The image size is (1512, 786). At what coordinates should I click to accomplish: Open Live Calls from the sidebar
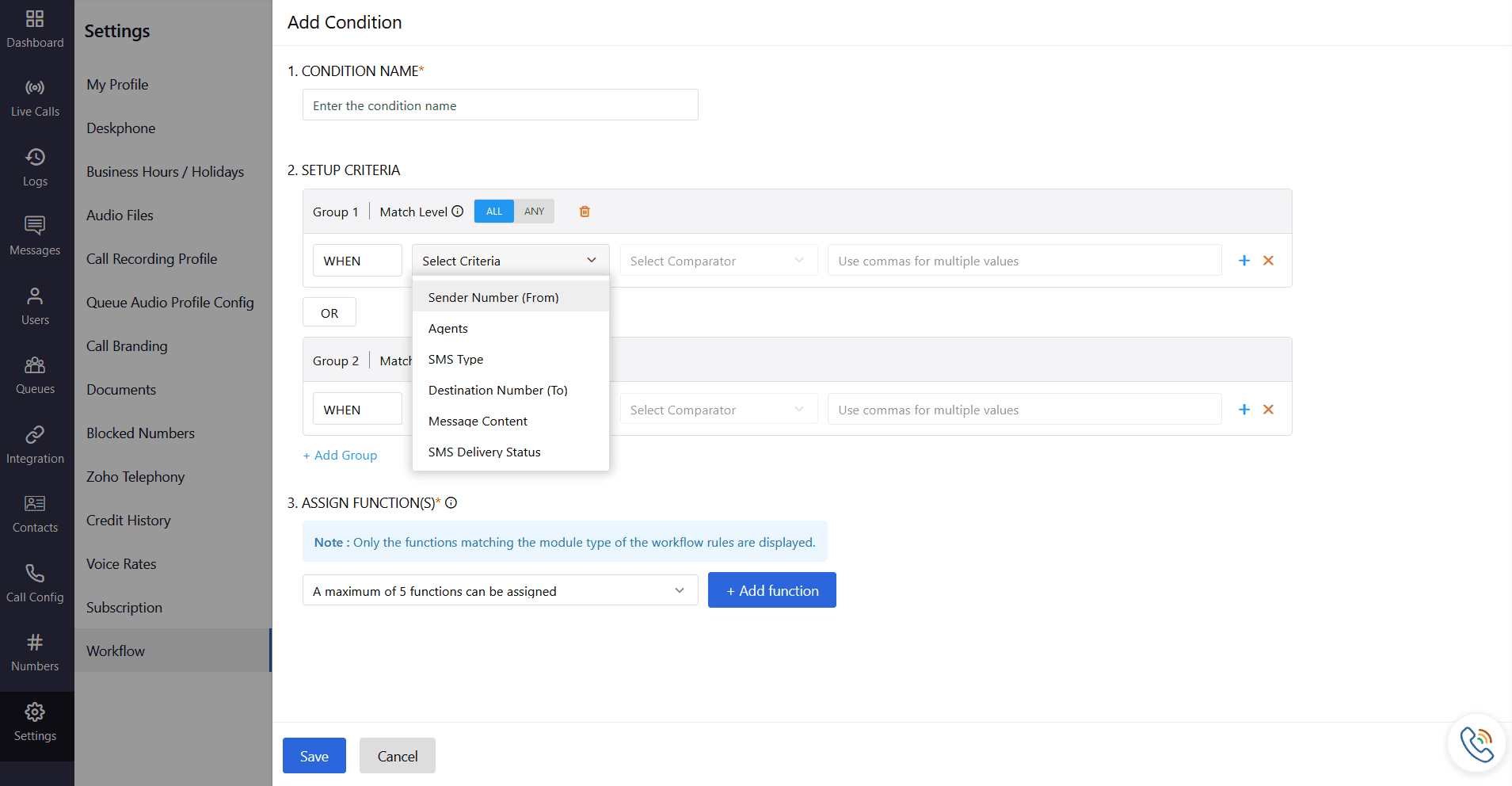tap(35, 97)
